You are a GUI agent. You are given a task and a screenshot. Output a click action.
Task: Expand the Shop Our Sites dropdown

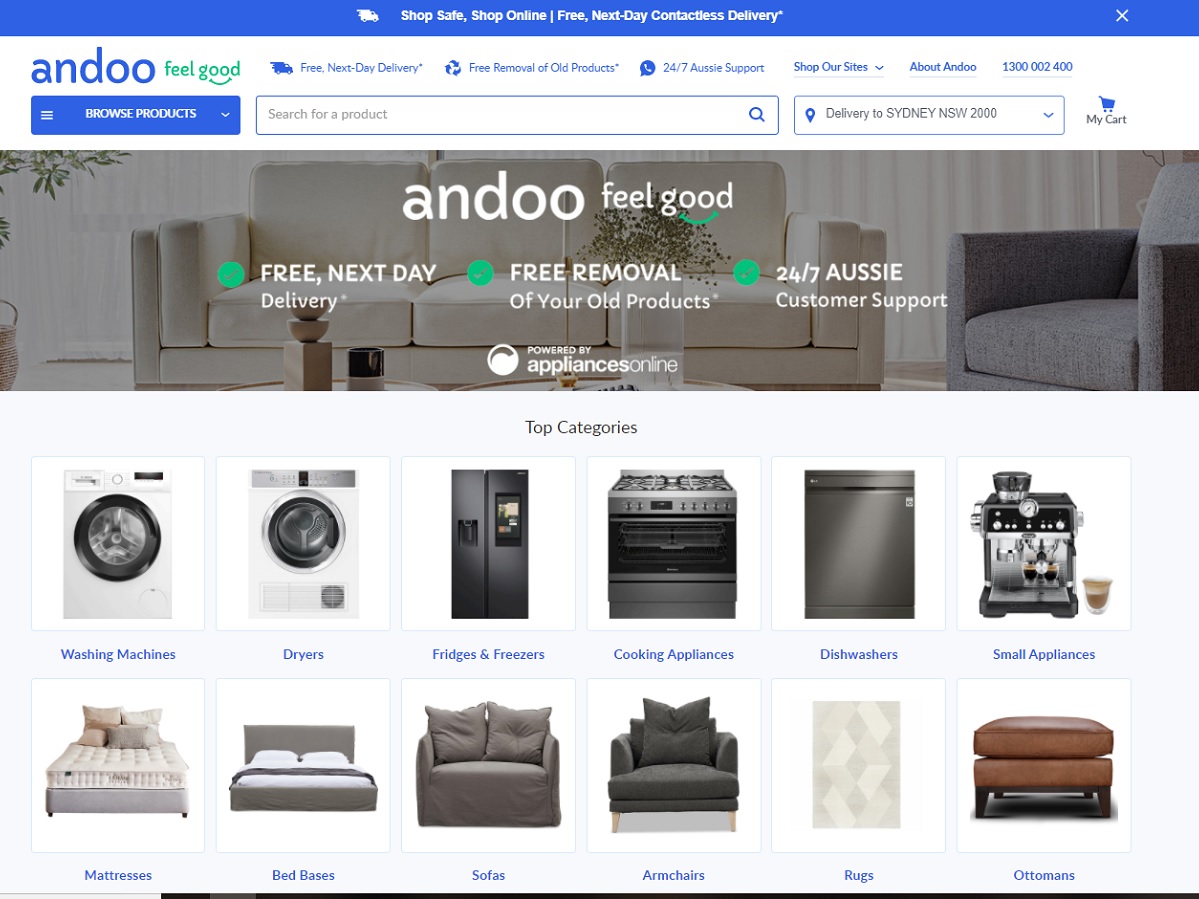tap(838, 67)
